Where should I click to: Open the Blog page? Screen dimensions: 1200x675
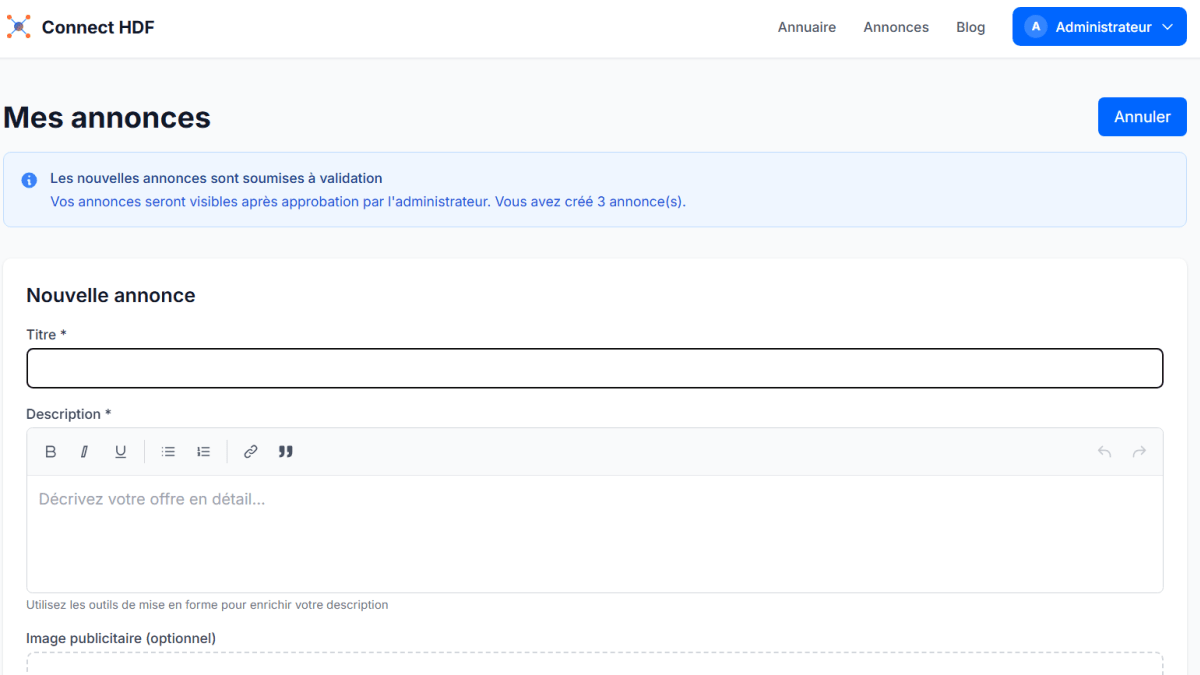click(970, 27)
